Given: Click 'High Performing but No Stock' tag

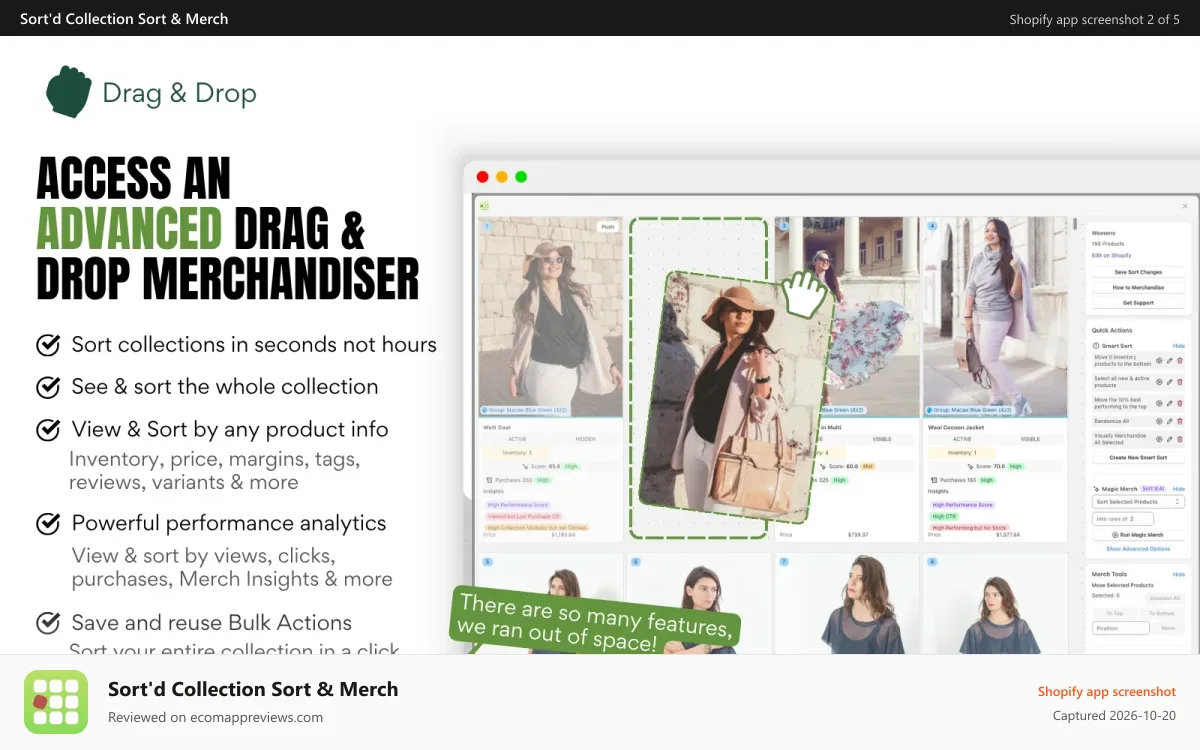Looking at the screenshot, I should 969,528.
